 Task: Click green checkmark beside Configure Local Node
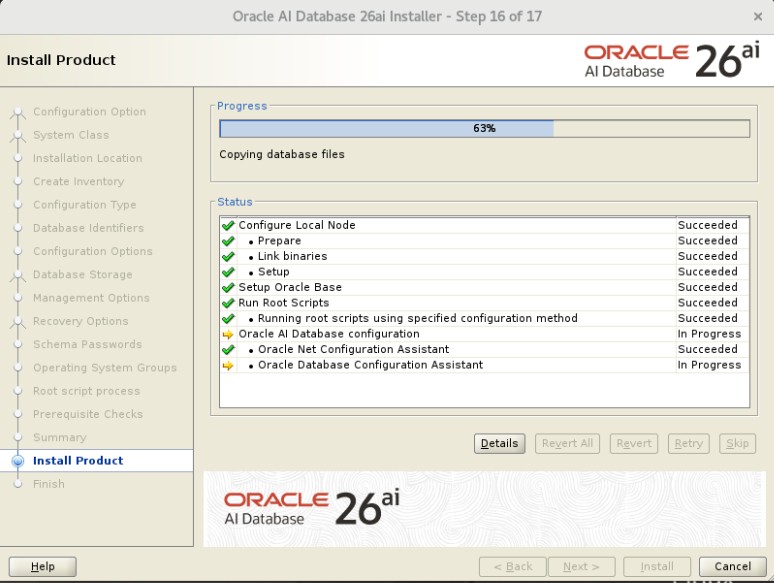click(x=228, y=226)
